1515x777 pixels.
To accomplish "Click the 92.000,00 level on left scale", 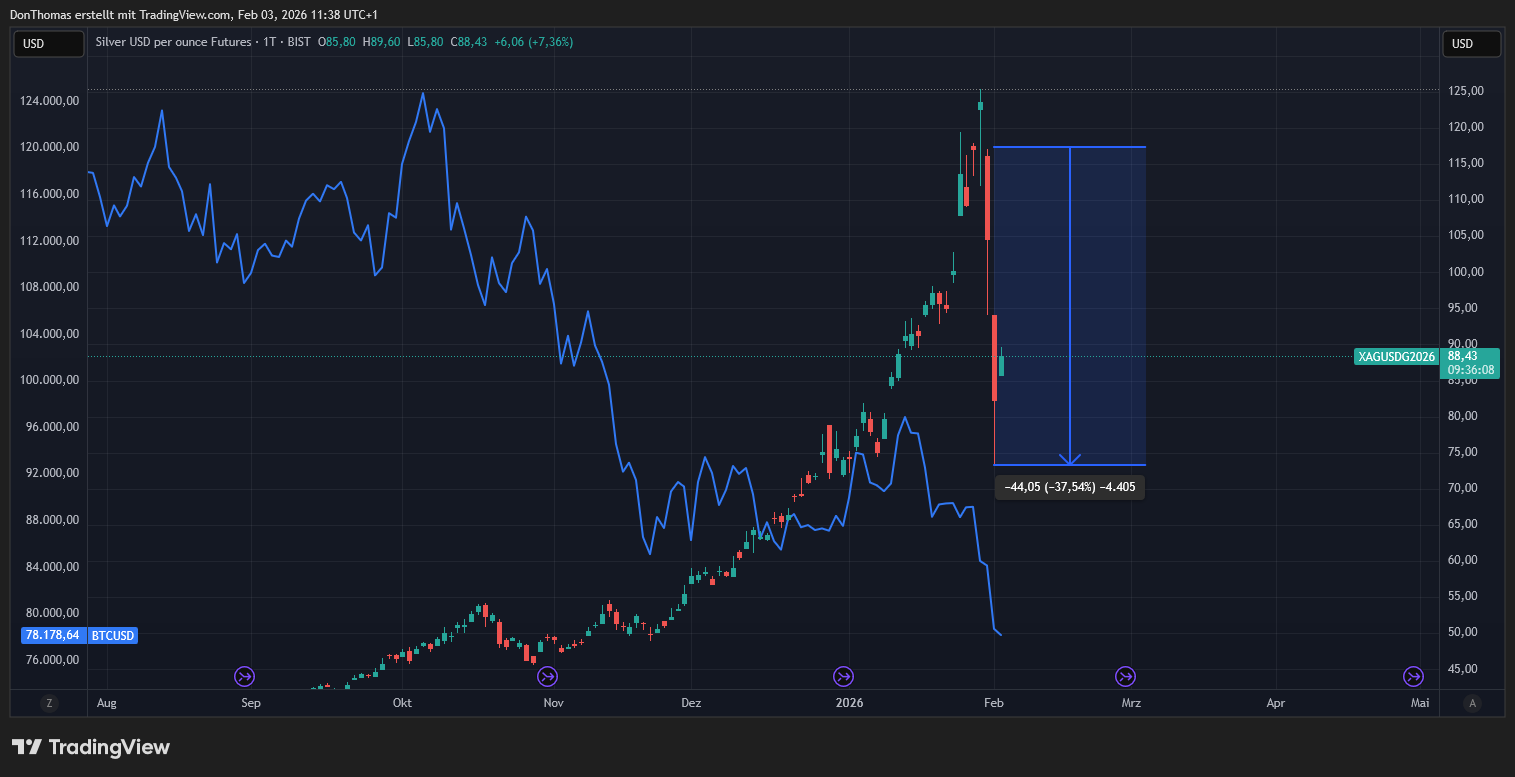I will click(52, 473).
